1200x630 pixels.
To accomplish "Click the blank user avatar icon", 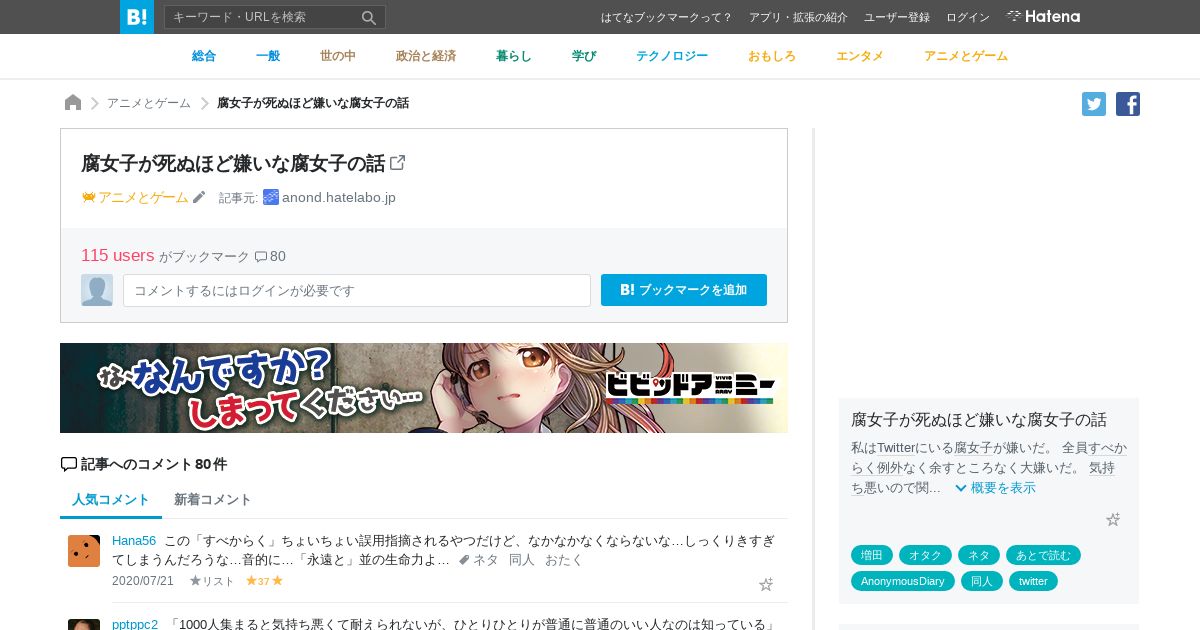I will pos(97,290).
